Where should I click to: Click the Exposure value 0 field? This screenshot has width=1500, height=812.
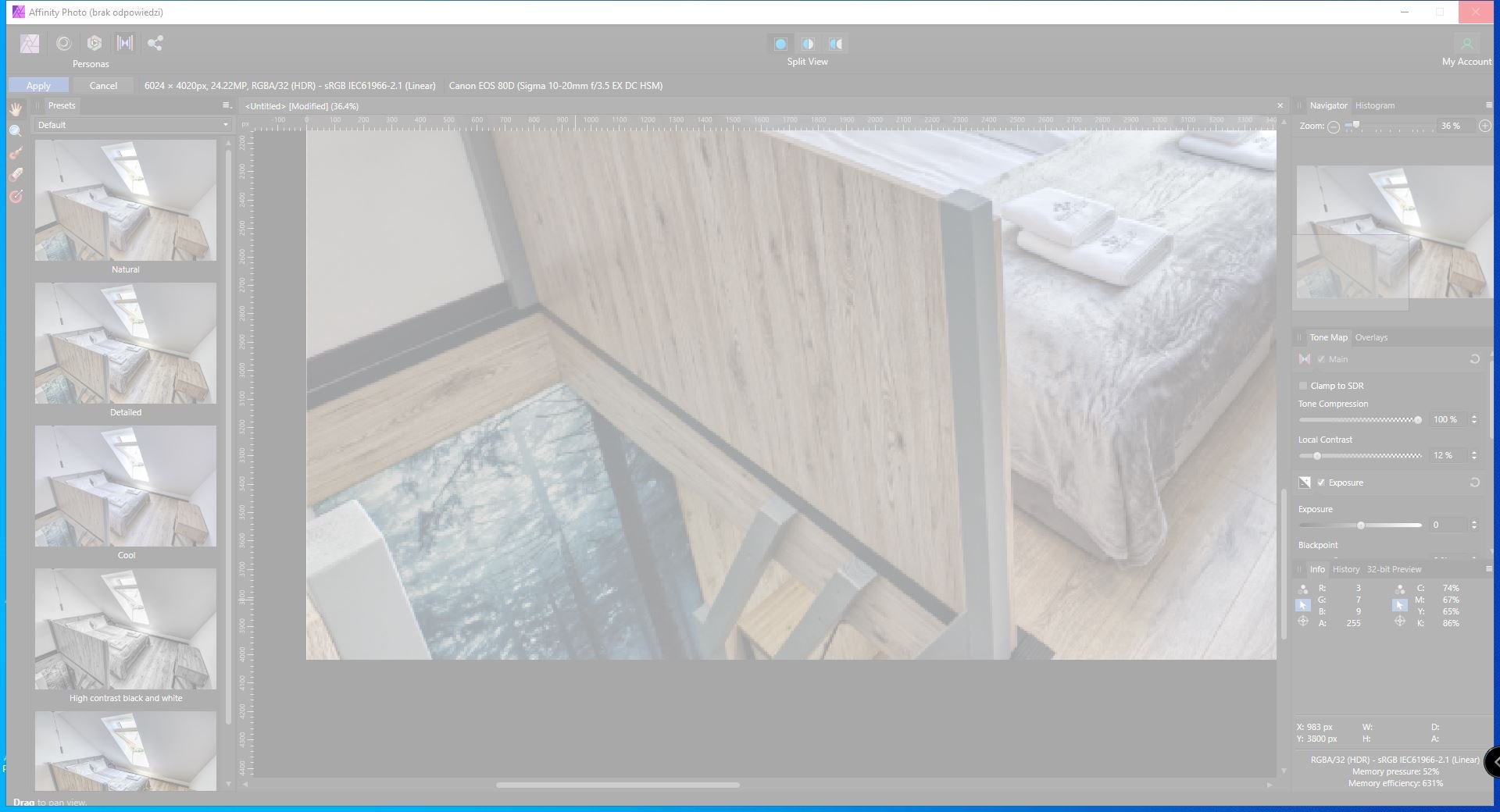[1448, 525]
